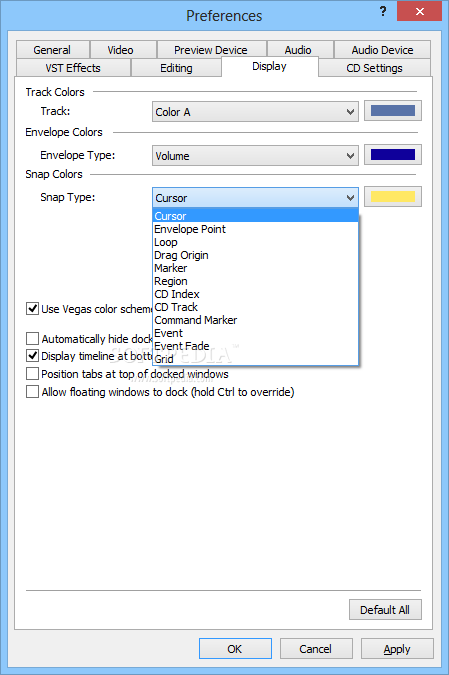Select Event in the snap list
The width and height of the screenshot is (449, 675).
pyautogui.click(x=255, y=333)
